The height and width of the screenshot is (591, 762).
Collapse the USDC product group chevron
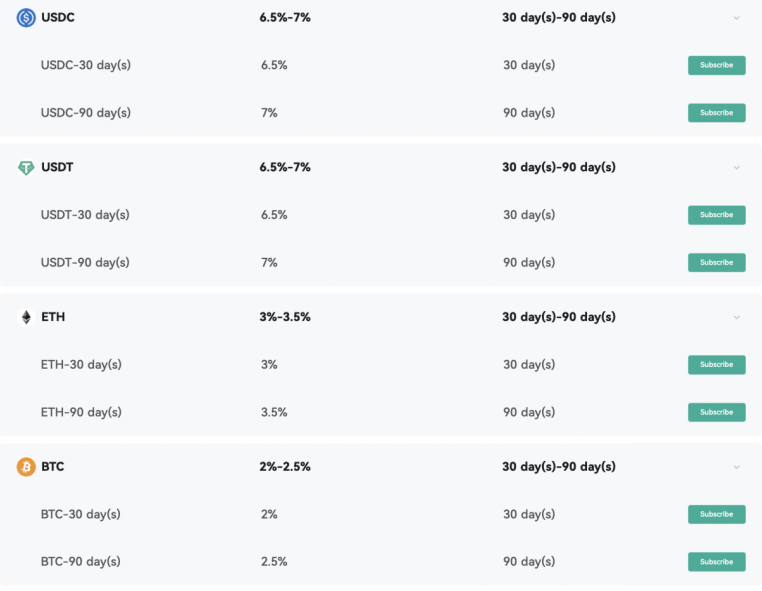(x=737, y=18)
